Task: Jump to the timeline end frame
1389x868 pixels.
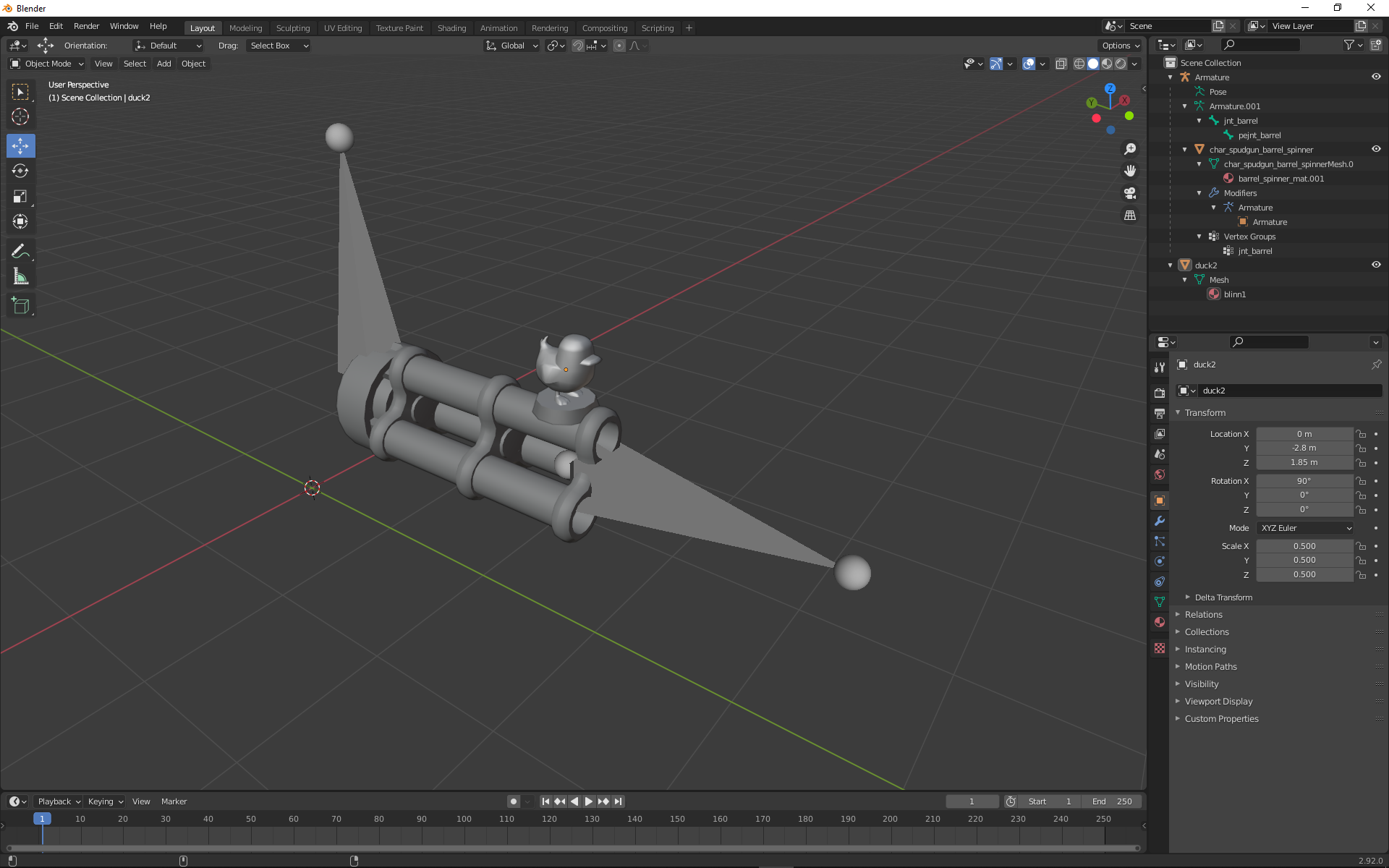Action: click(x=618, y=801)
